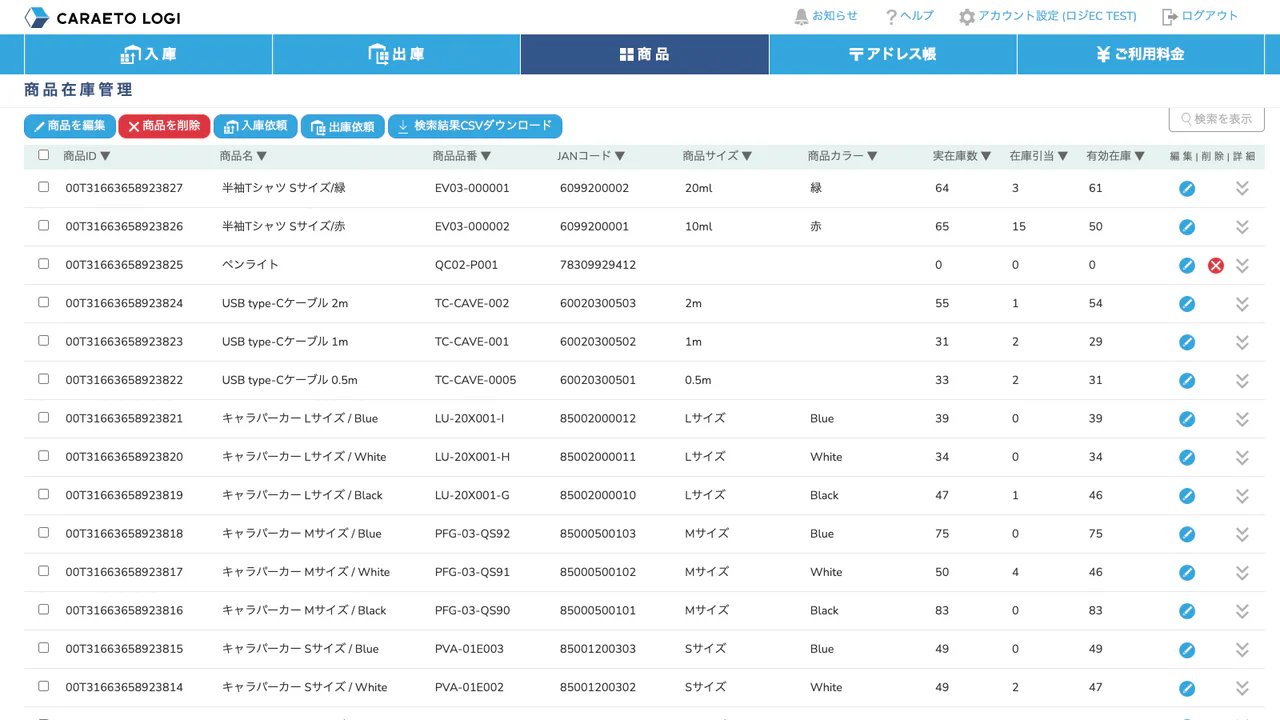Open the ヘルプ help link

[909, 16]
